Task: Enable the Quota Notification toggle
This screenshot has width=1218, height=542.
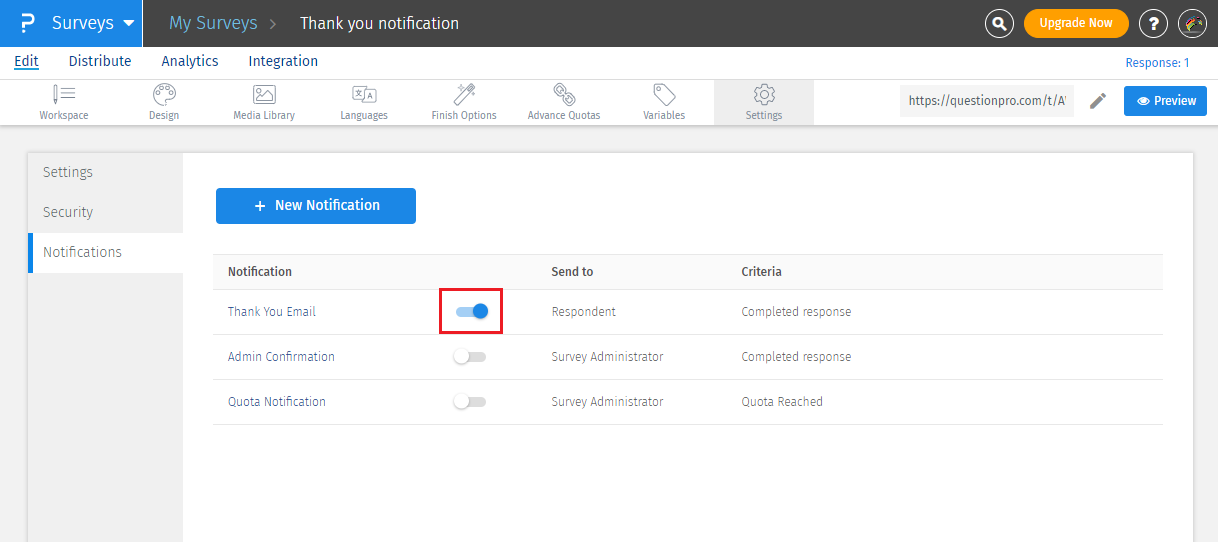Action: (x=469, y=402)
